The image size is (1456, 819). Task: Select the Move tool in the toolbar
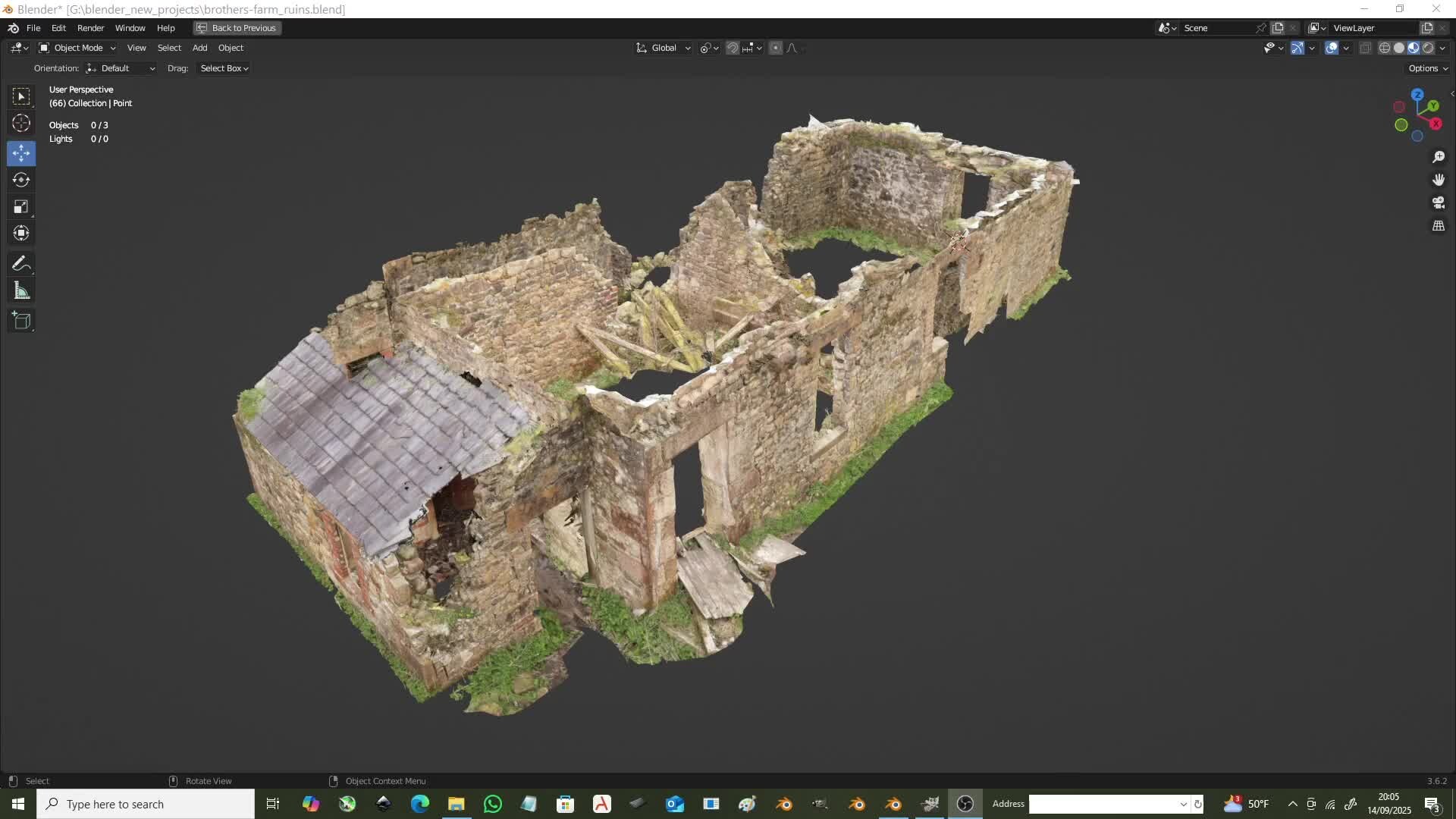21,153
